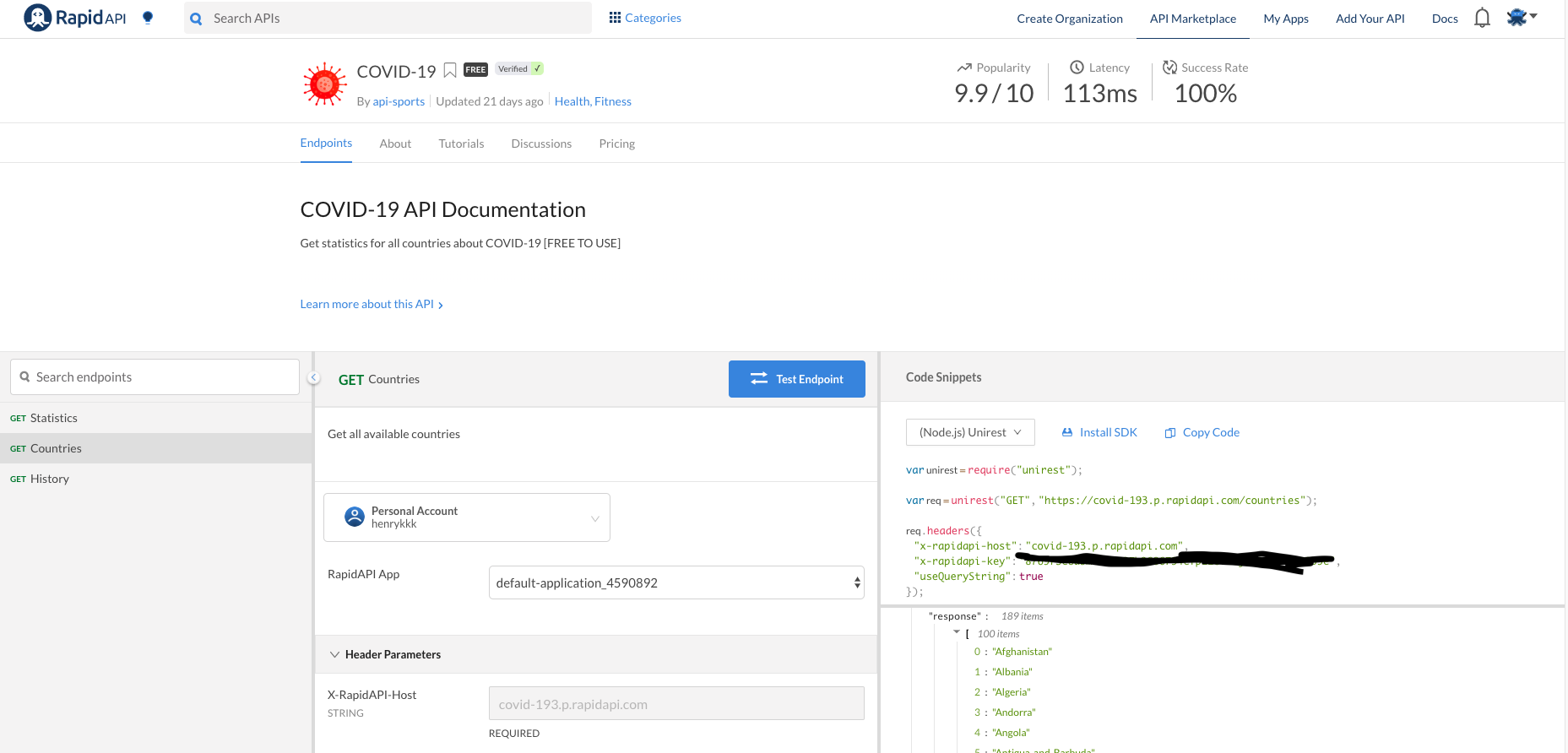Click the 189 items response label
The image size is (1568, 753).
tap(1023, 616)
